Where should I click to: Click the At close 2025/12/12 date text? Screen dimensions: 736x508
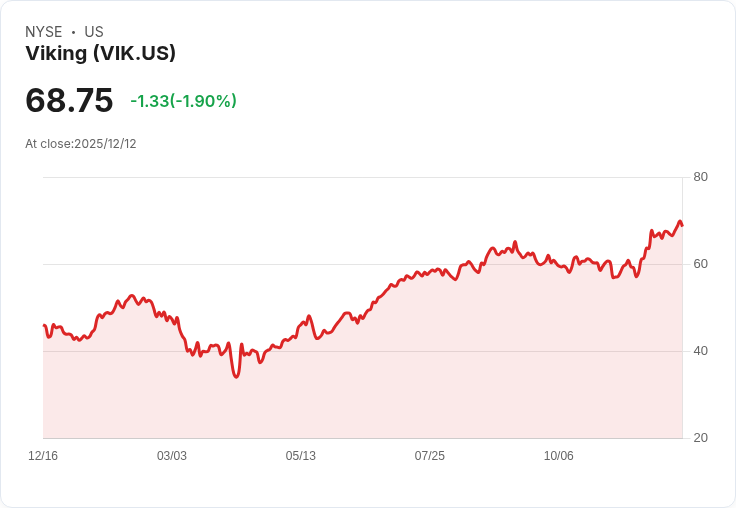pyautogui.click(x=81, y=144)
